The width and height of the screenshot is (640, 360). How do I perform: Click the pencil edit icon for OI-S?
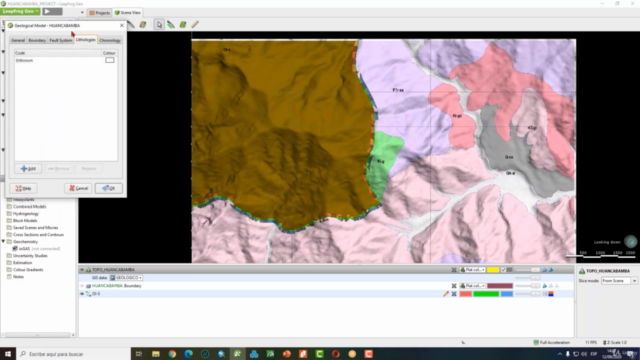tap(446, 294)
